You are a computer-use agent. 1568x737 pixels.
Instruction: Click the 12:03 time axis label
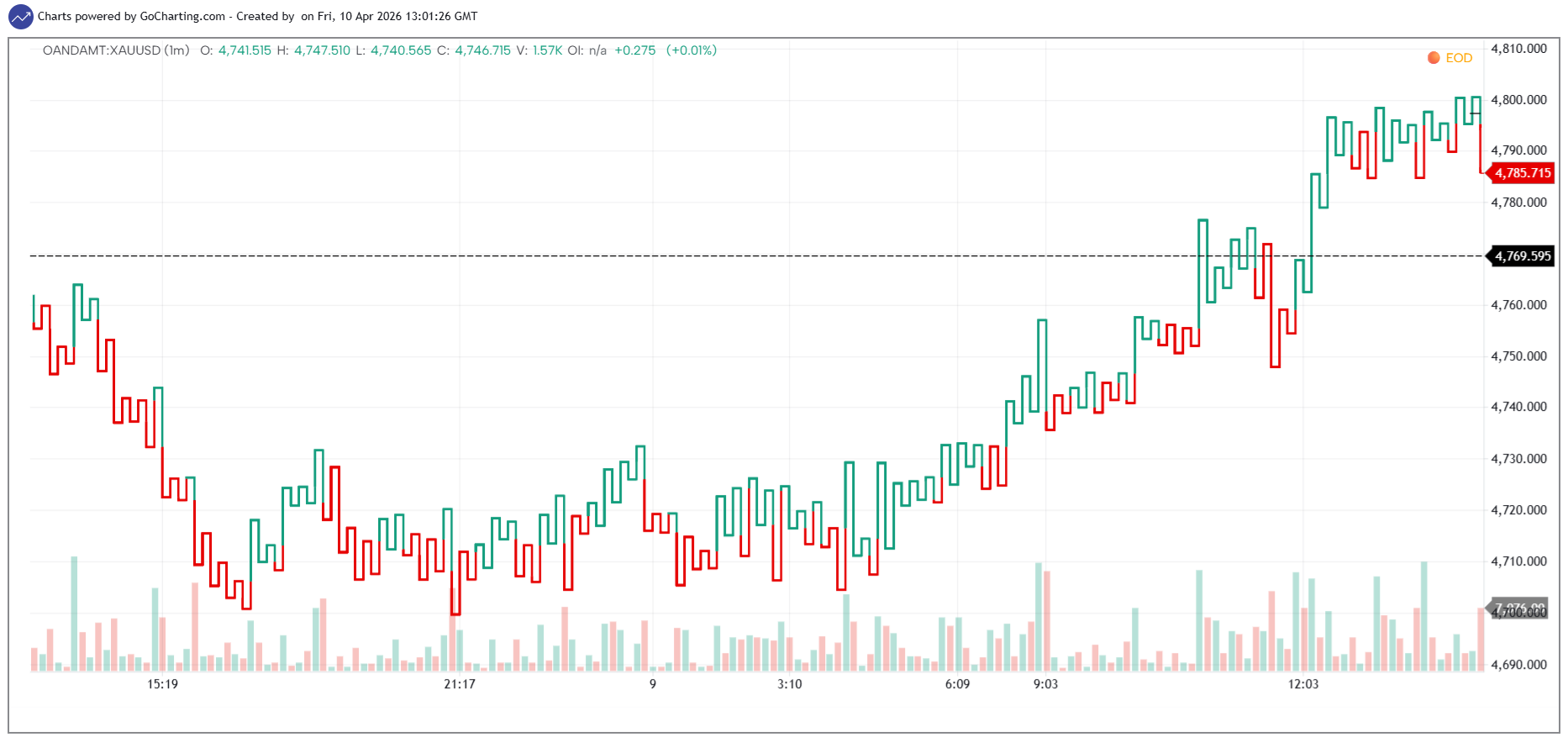click(x=1303, y=684)
